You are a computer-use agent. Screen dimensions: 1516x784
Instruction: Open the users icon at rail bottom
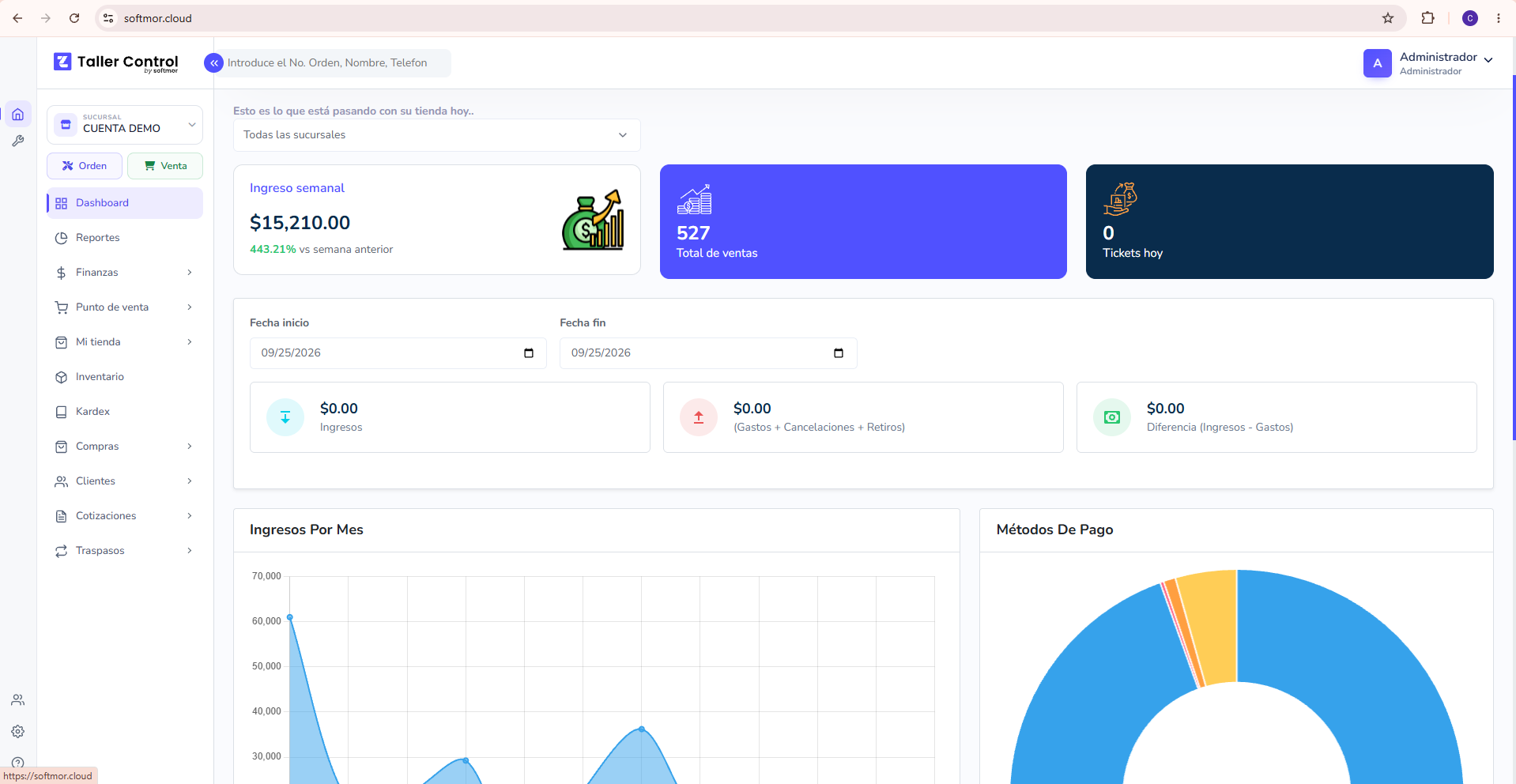pos(17,700)
